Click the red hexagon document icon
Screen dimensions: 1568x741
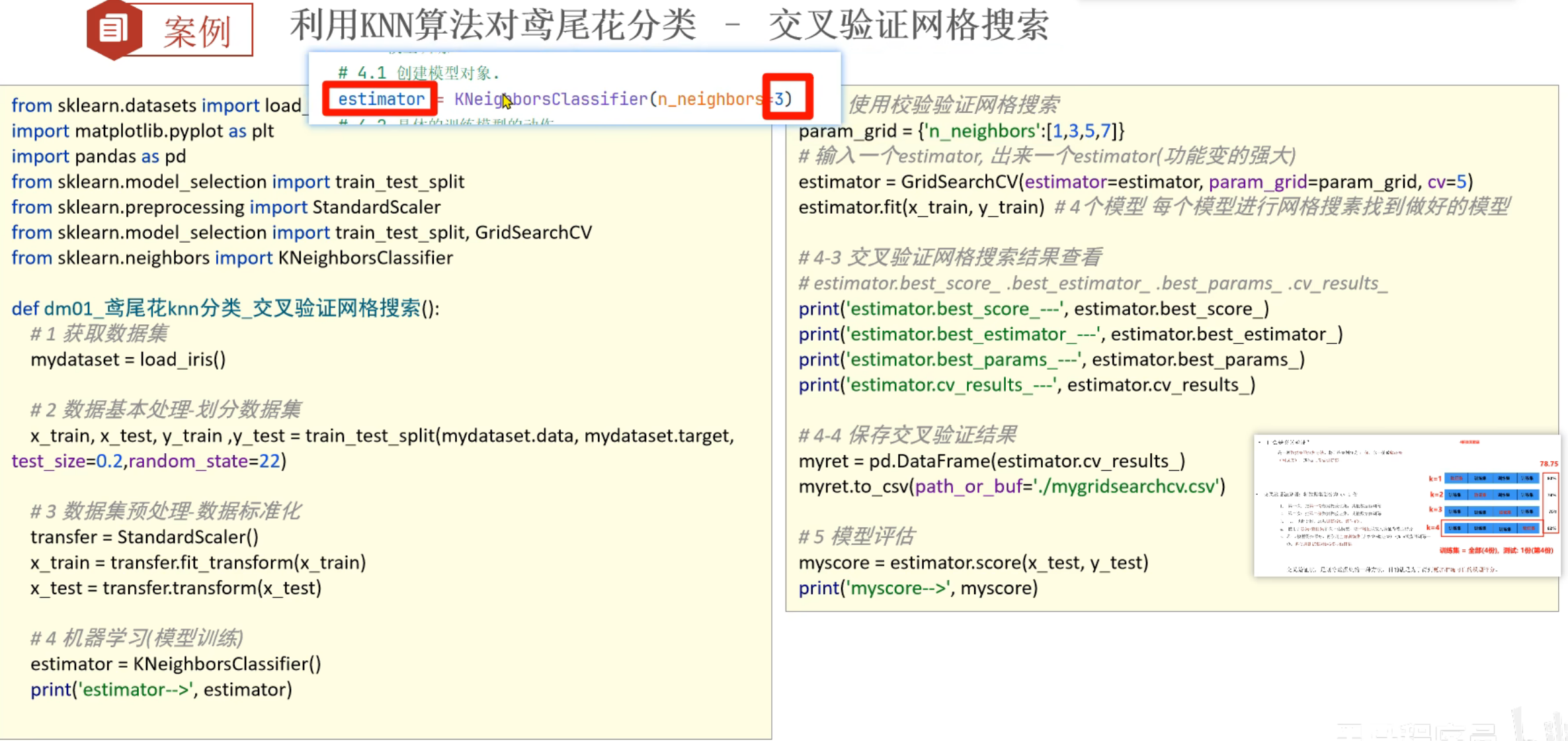pyautogui.click(x=114, y=29)
